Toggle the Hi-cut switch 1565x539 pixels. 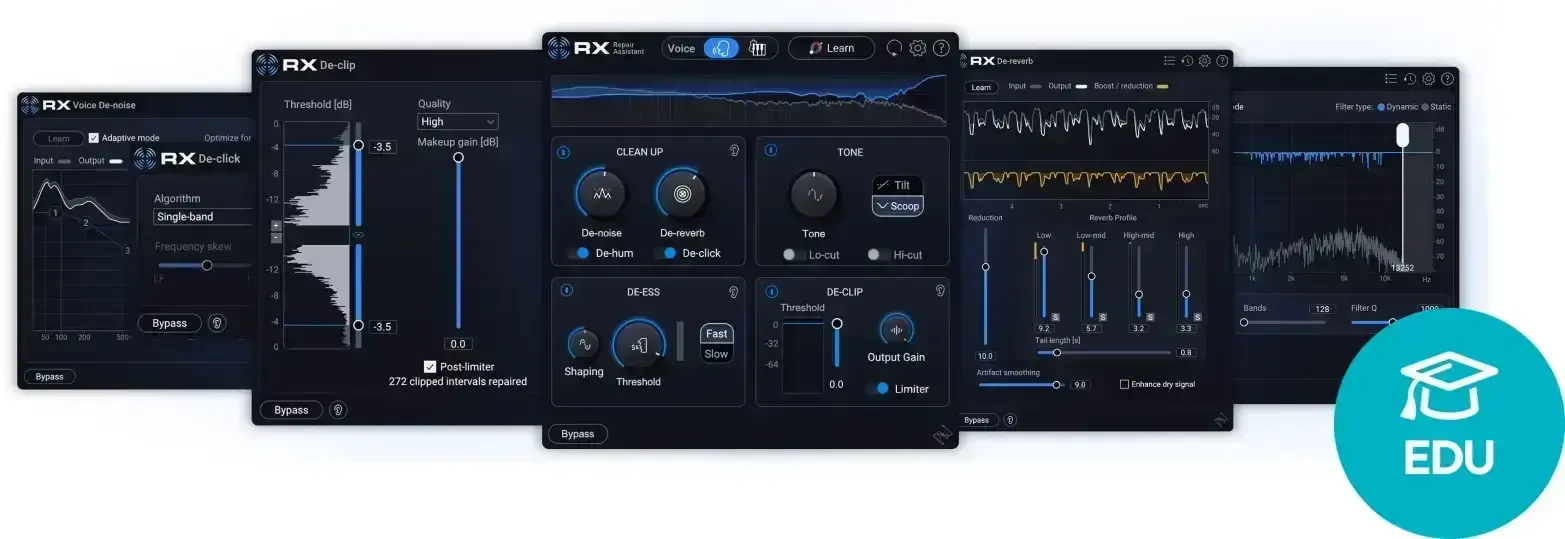click(x=879, y=255)
